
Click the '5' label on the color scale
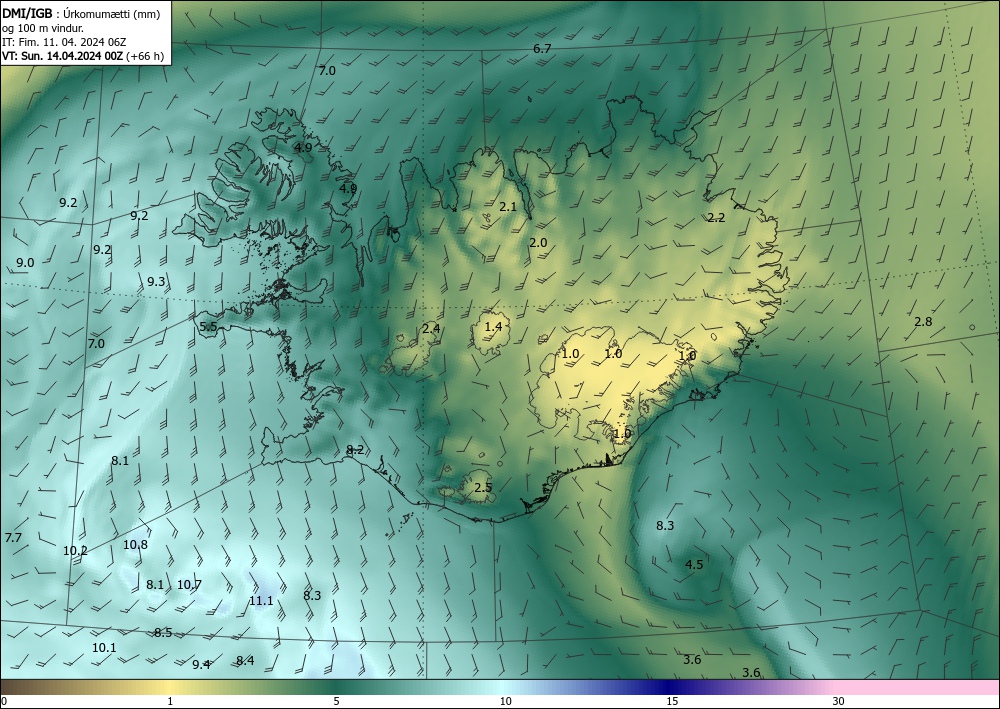(336, 702)
